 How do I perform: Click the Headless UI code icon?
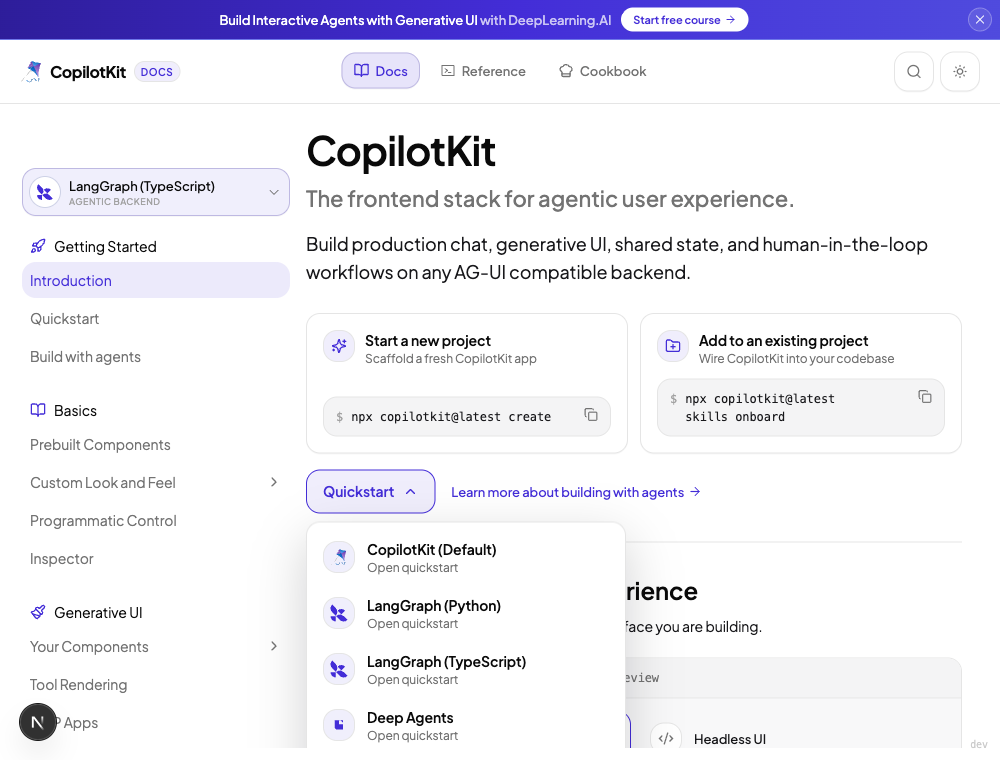point(666,738)
